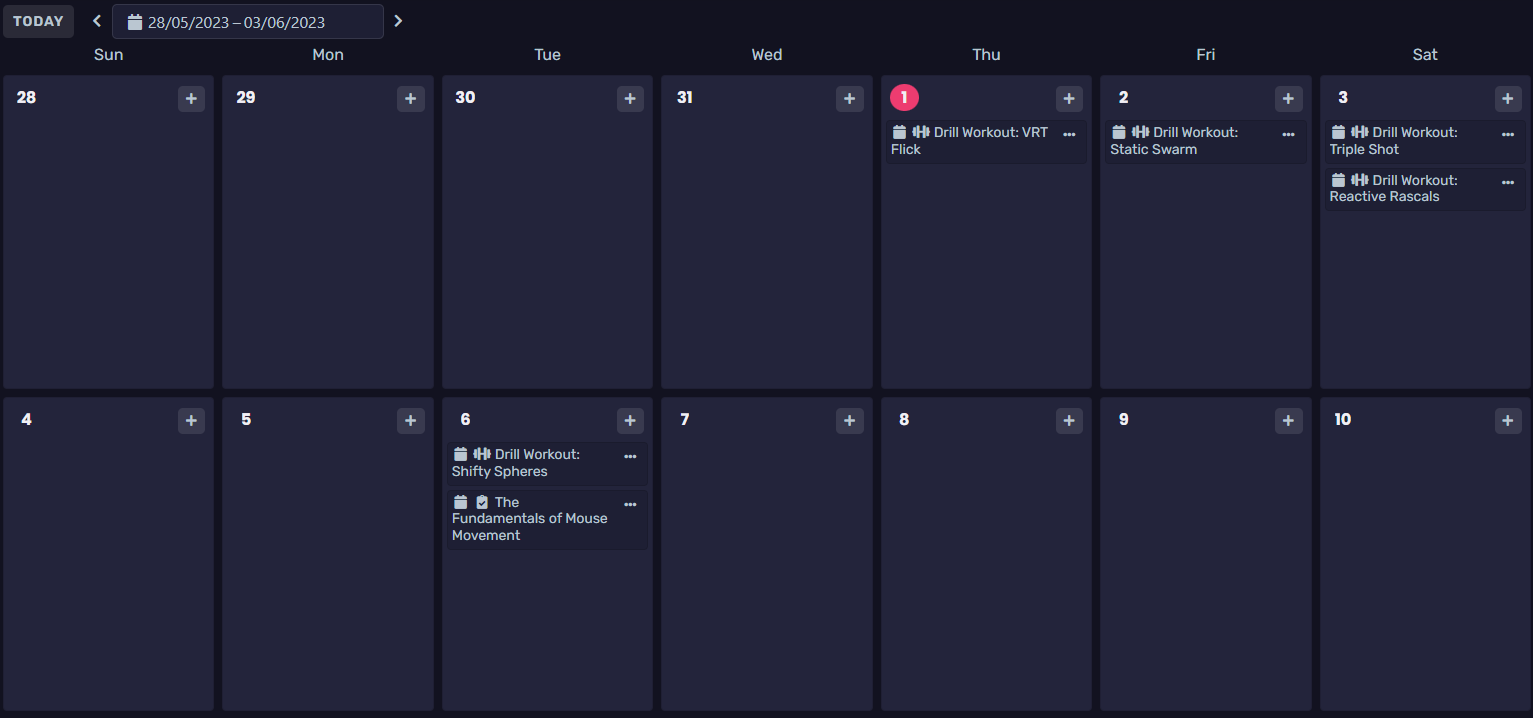
Task: Click the calendar icon inside the date range field
Action: pyautogui.click(x=135, y=21)
